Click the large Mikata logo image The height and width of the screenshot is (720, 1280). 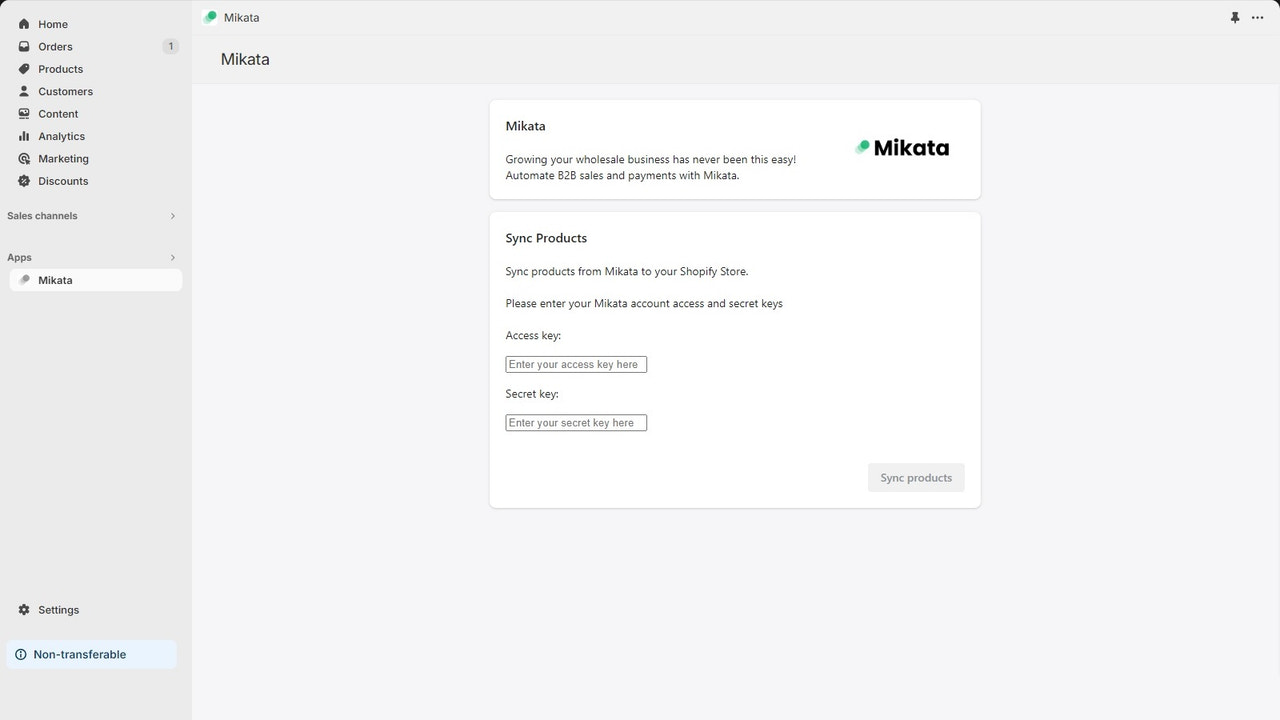click(902, 148)
